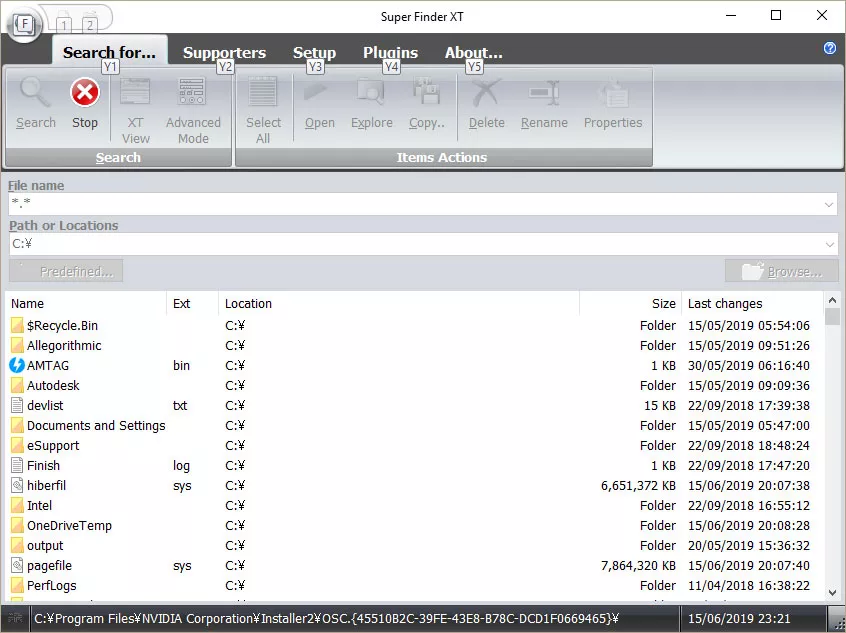Click the Copy.. action icon
The image size is (846, 633).
[427, 90]
